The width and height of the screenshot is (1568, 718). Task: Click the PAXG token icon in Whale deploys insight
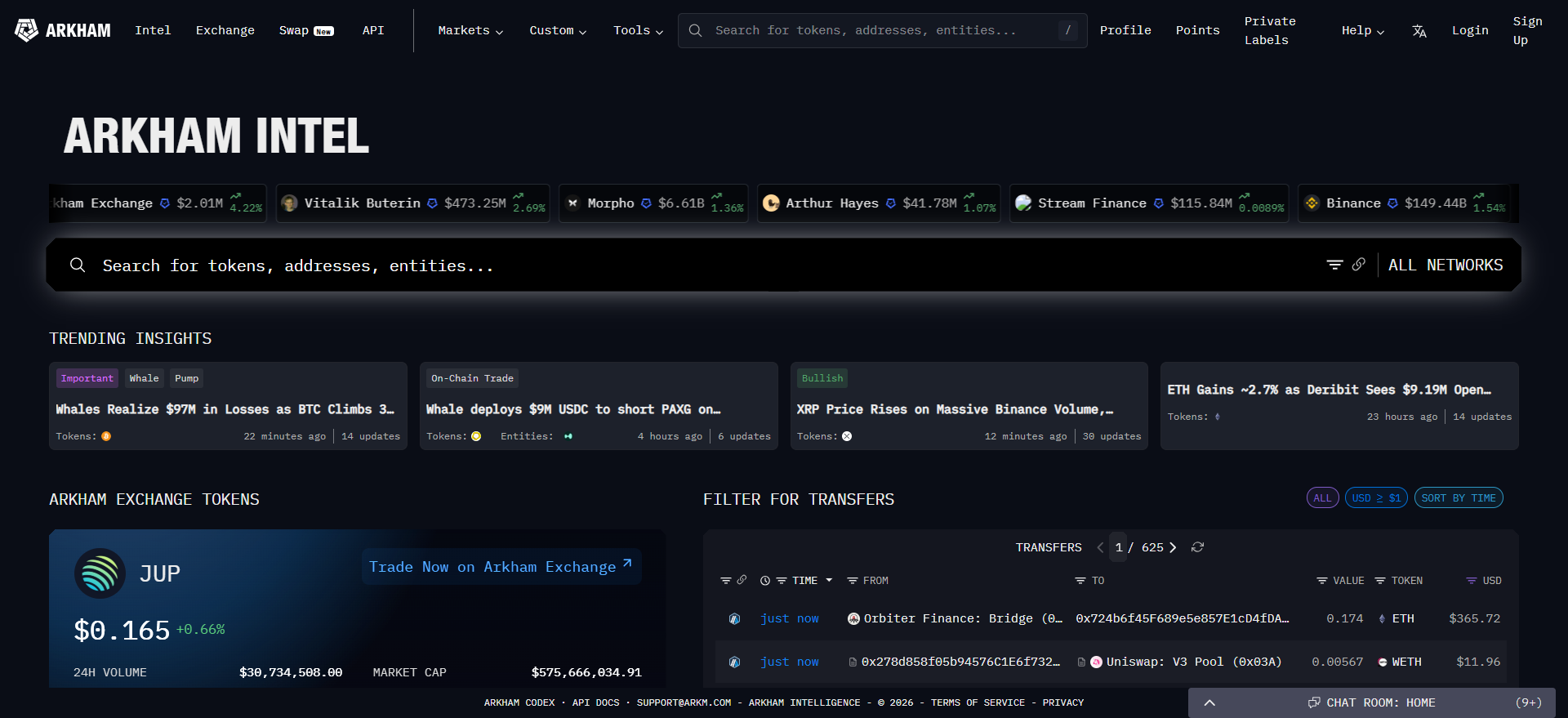click(x=476, y=436)
